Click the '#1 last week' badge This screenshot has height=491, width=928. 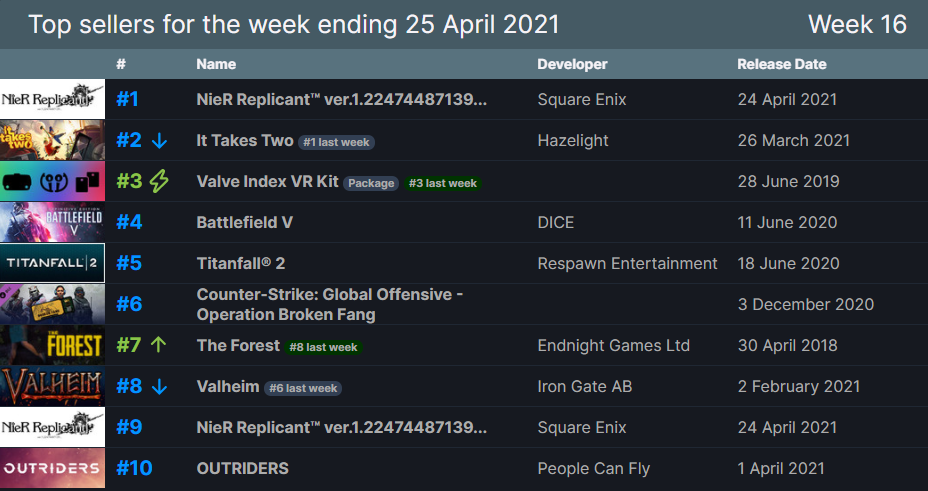[x=338, y=142]
